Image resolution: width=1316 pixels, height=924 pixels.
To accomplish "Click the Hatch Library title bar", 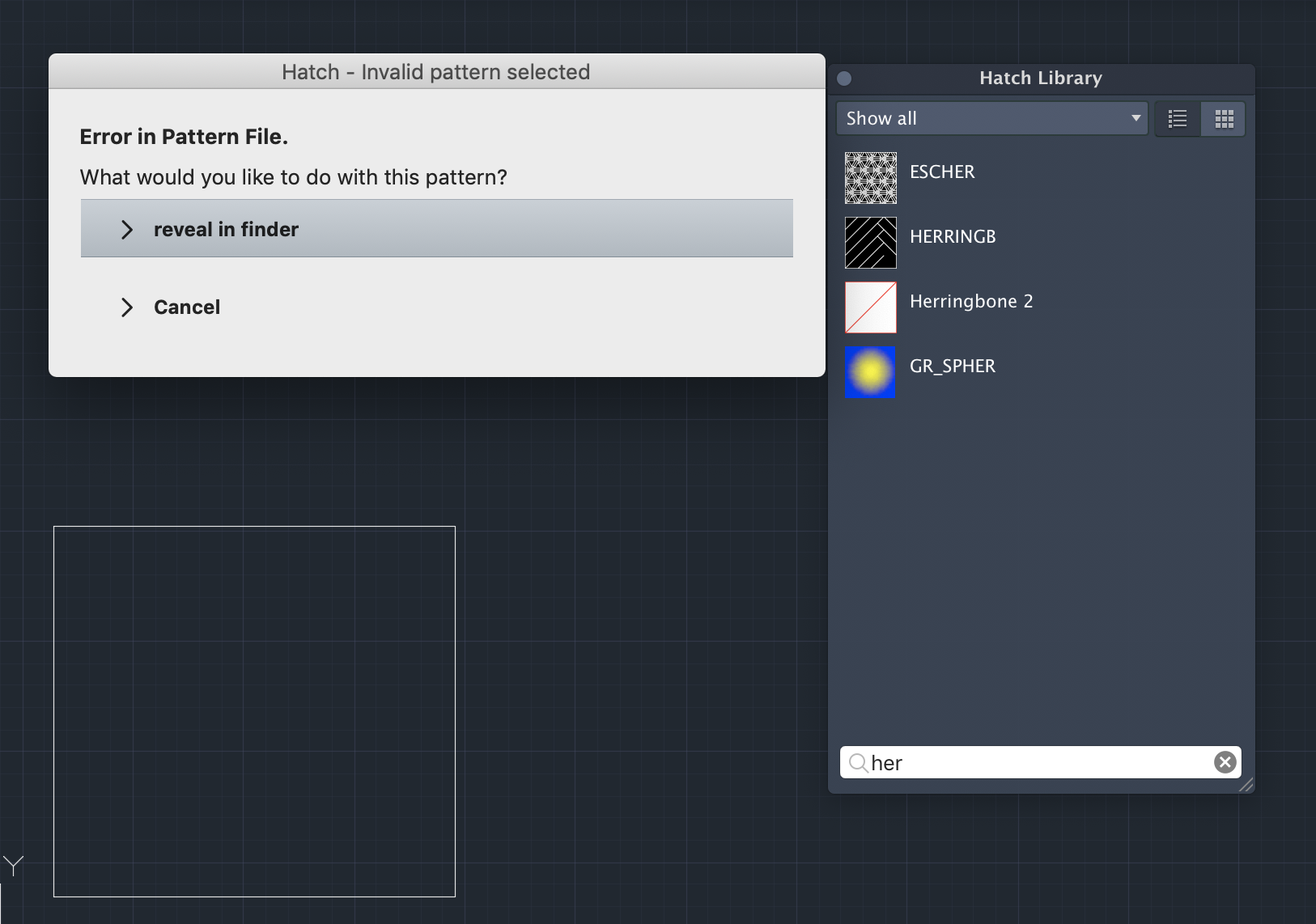I will click(x=1040, y=78).
